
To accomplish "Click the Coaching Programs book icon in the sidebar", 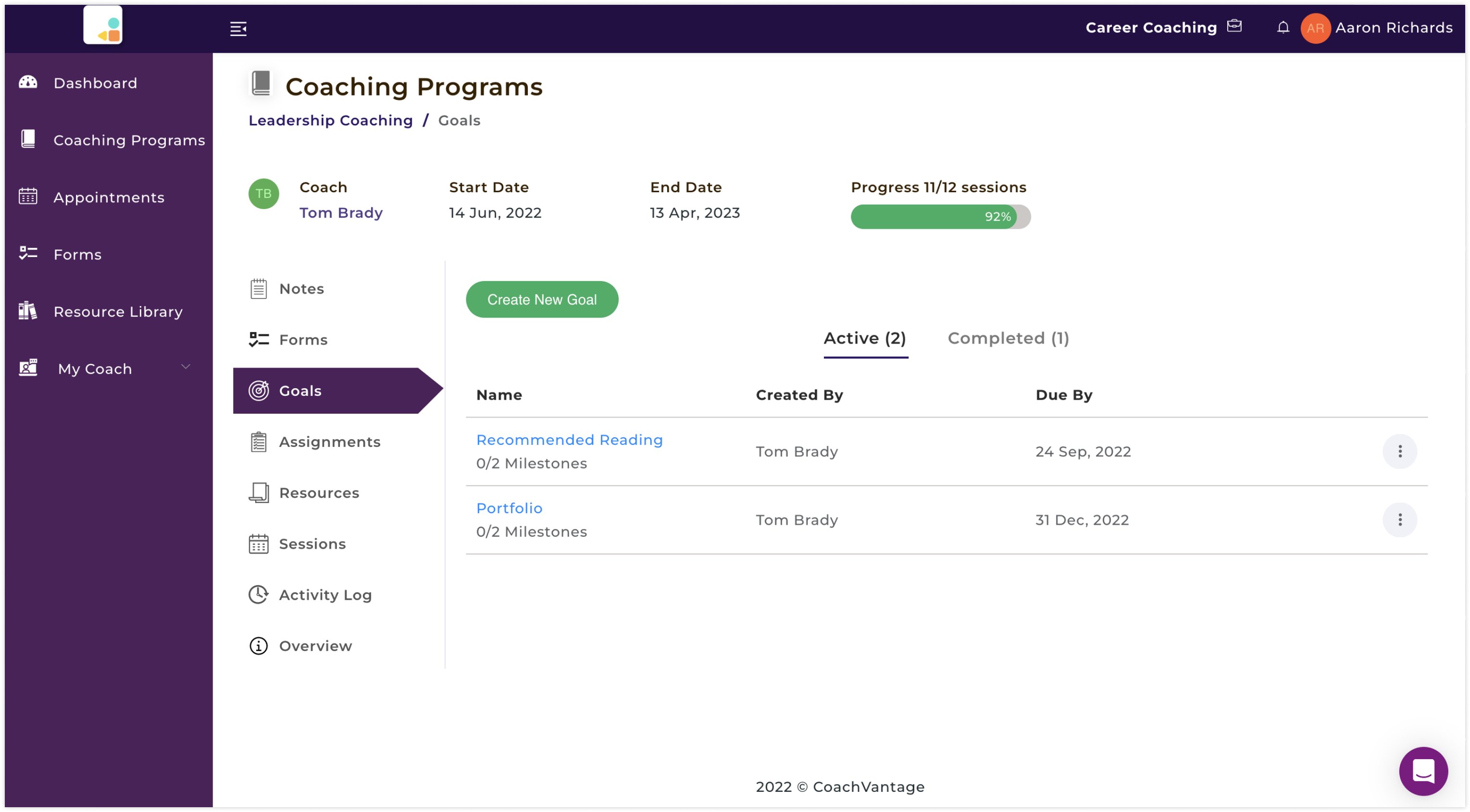I will point(28,138).
